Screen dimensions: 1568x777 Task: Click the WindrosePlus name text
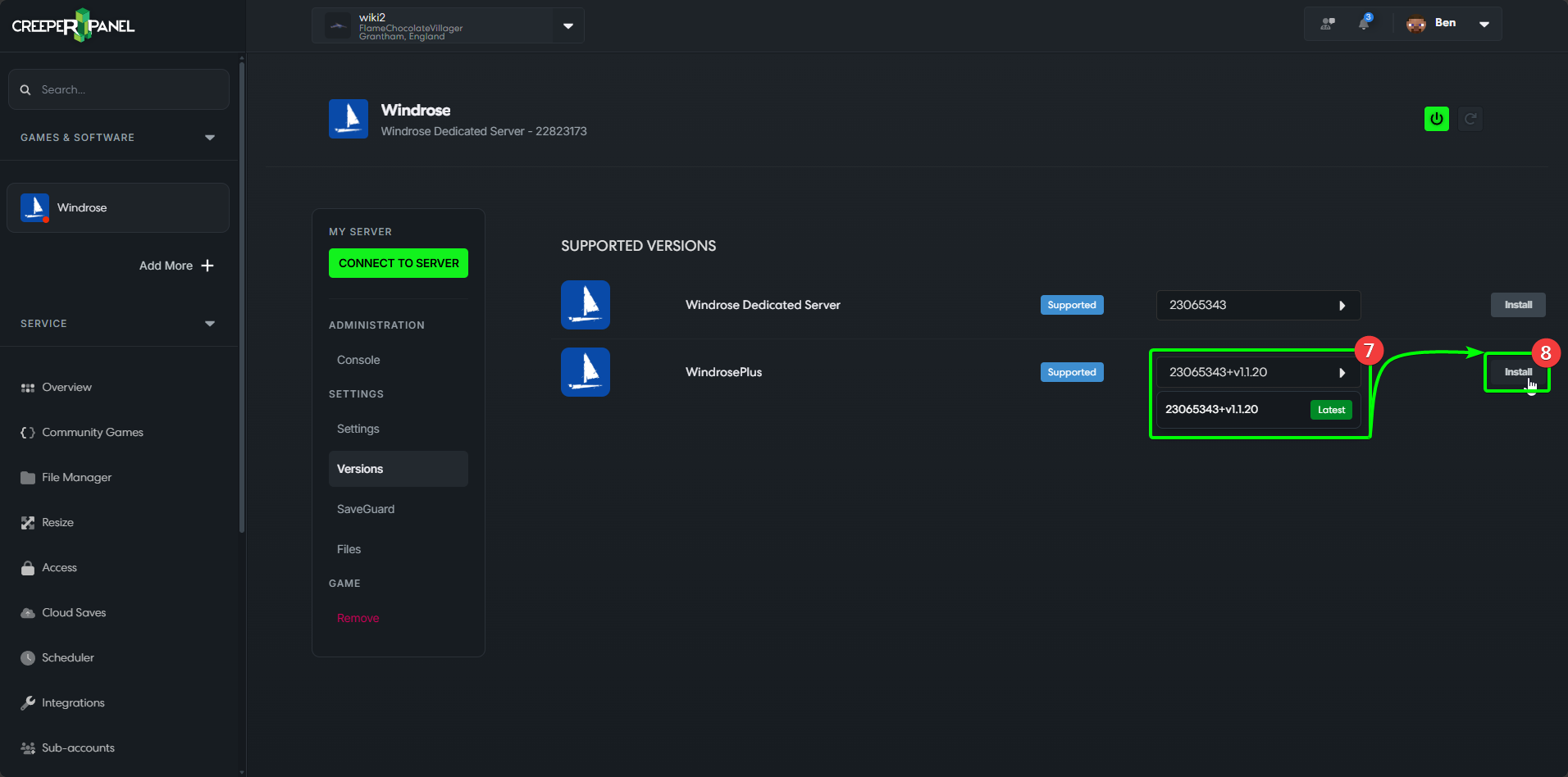pos(724,372)
